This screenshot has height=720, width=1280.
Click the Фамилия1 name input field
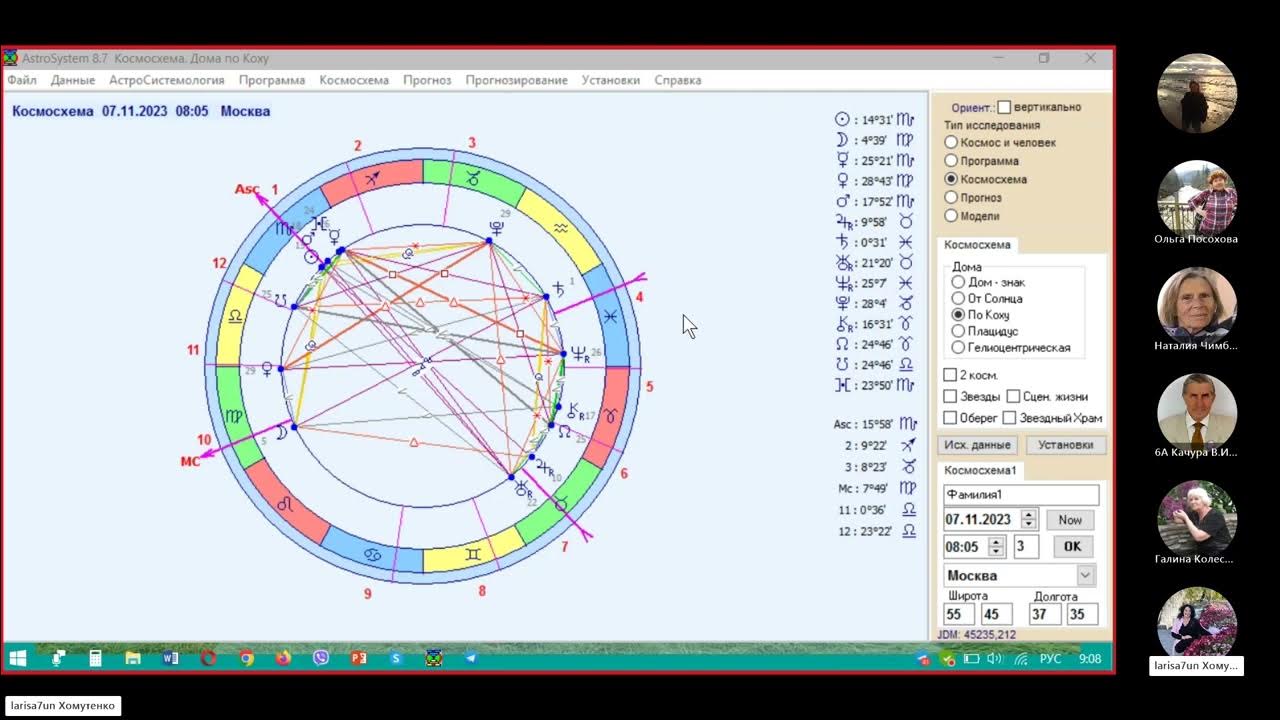click(x=1021, y=495)
